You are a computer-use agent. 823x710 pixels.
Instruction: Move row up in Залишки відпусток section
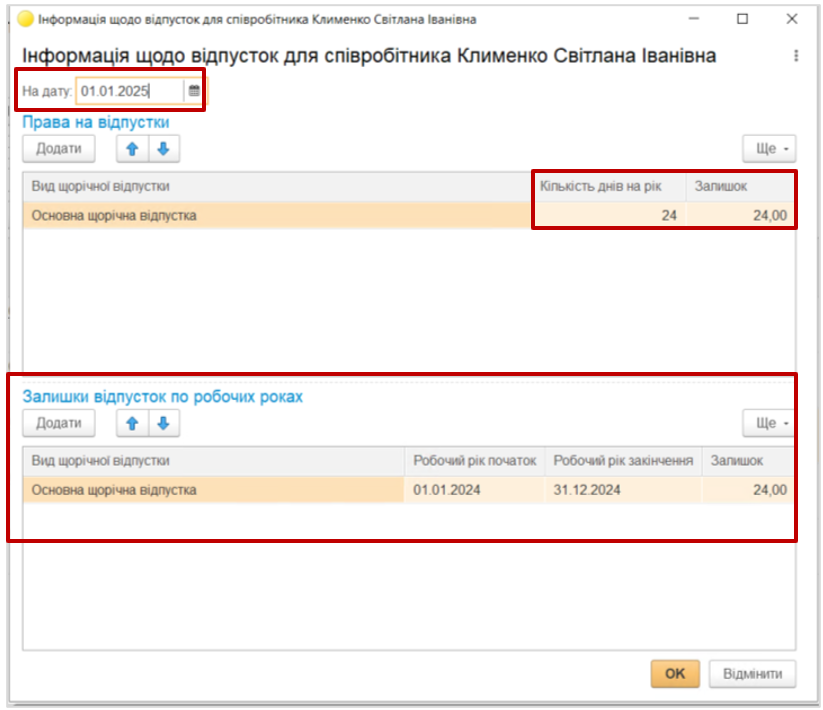click(132, 423)
